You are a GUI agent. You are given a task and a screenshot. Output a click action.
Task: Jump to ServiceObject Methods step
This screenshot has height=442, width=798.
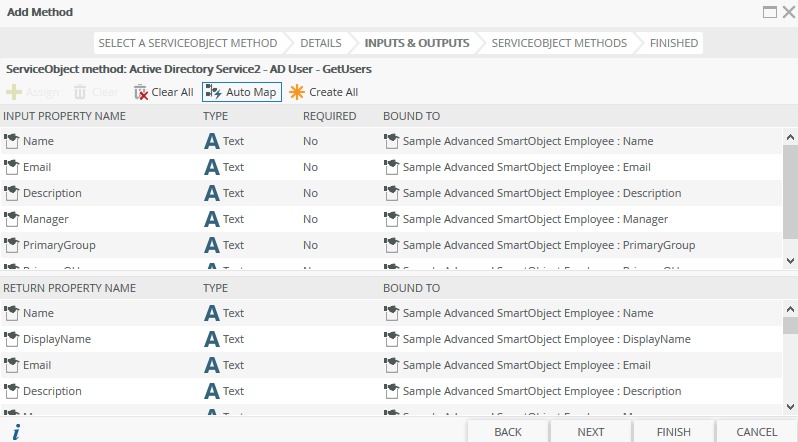pyautogui.click(x=559, y=43)
